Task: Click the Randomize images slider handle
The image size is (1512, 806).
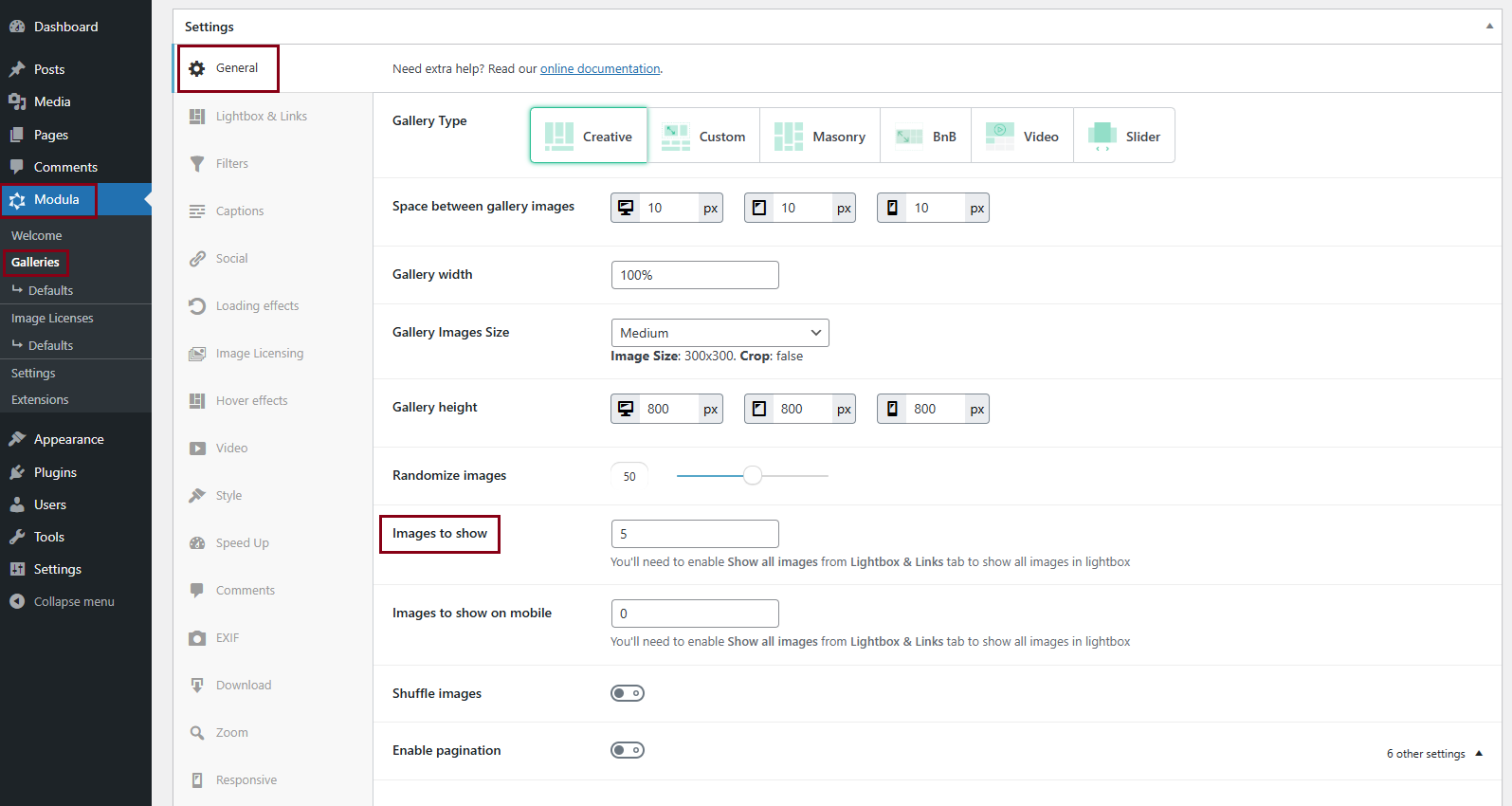Action: coord(753,476)
